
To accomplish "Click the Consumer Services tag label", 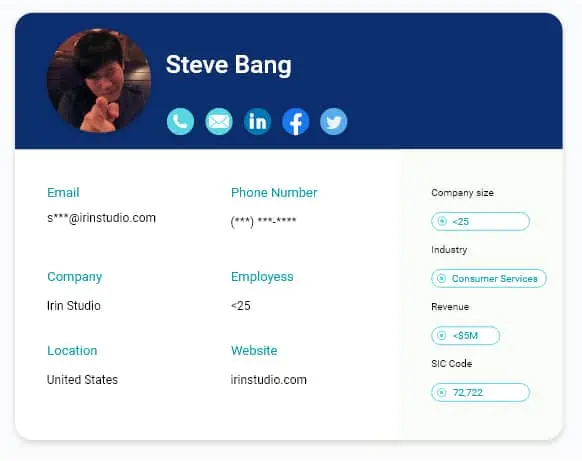I will point(494,278).
